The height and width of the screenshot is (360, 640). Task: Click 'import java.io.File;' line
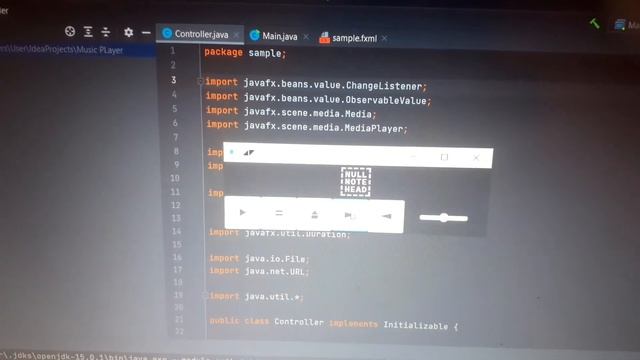point(260,258)
